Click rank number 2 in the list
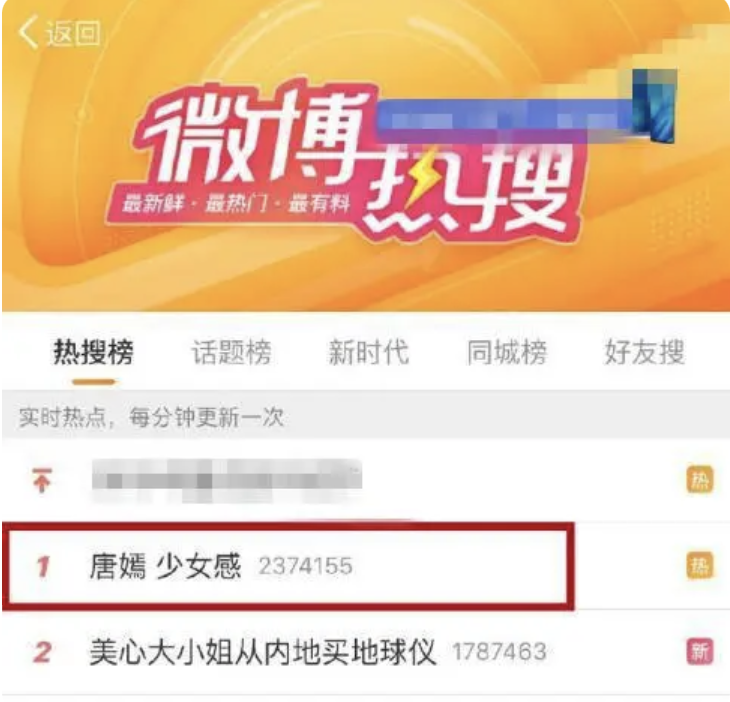Image resolution: width=730 pixels, height=702 pixels. pyautogui.click(x=42, y=652)
